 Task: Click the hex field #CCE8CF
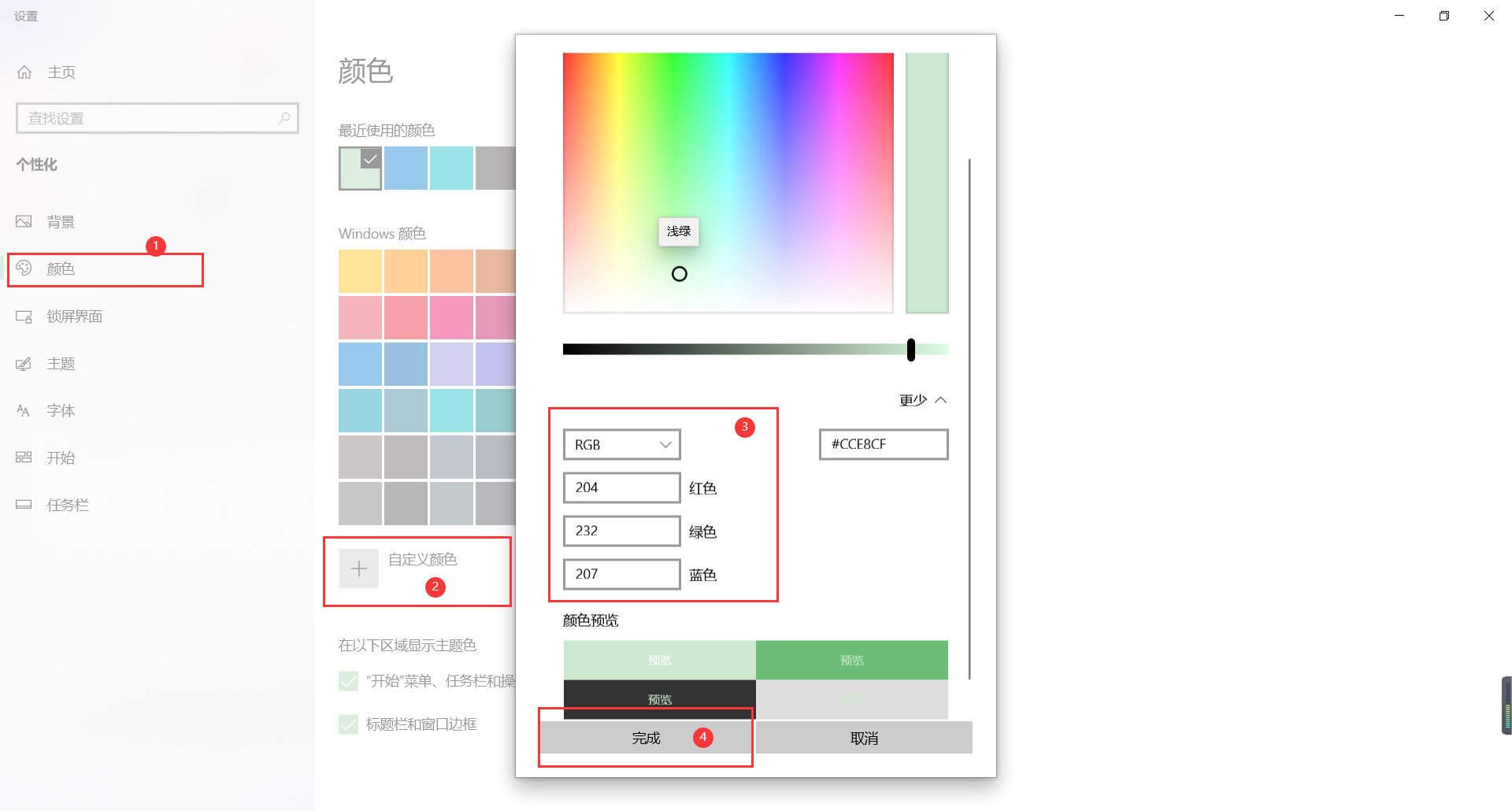(884, 444)
